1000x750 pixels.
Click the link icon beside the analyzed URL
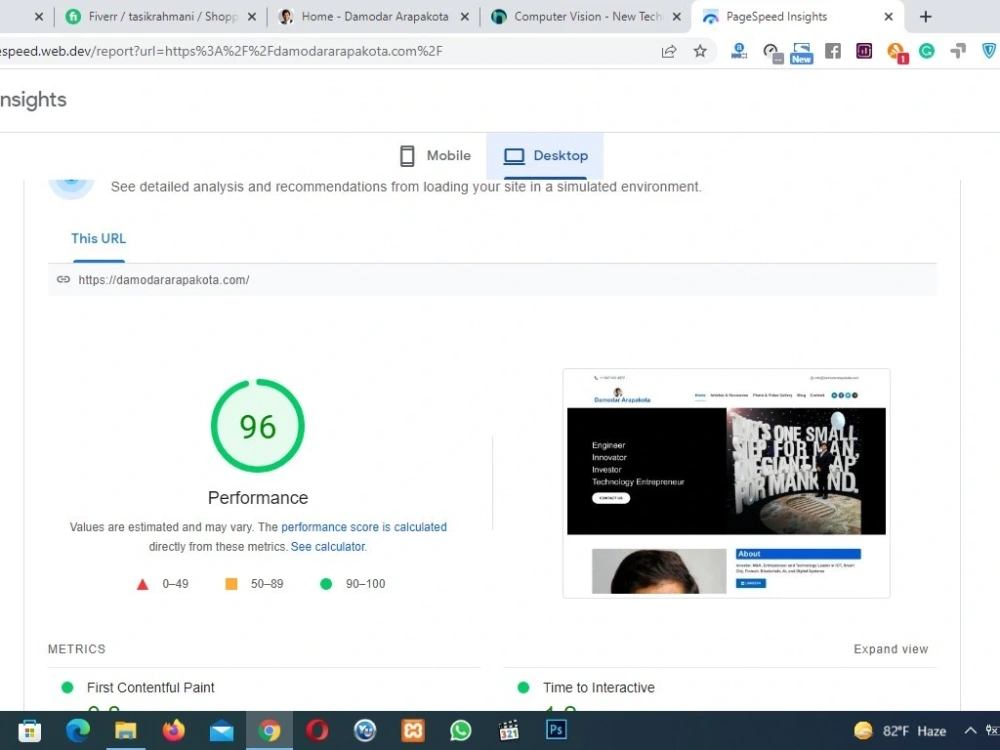click(x=63, y=279)
